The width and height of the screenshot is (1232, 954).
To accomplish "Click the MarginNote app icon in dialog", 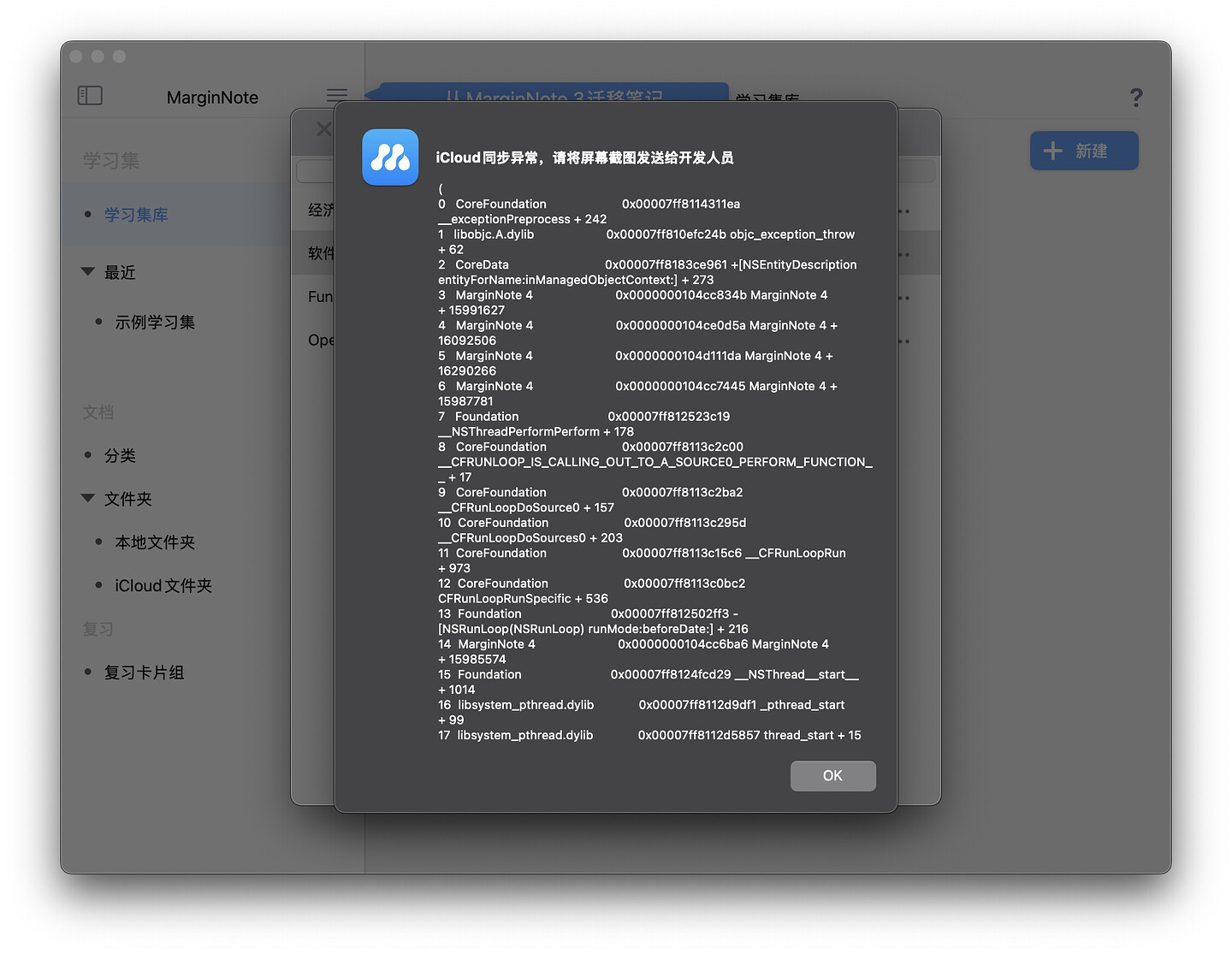I will [x=390, y=157].
